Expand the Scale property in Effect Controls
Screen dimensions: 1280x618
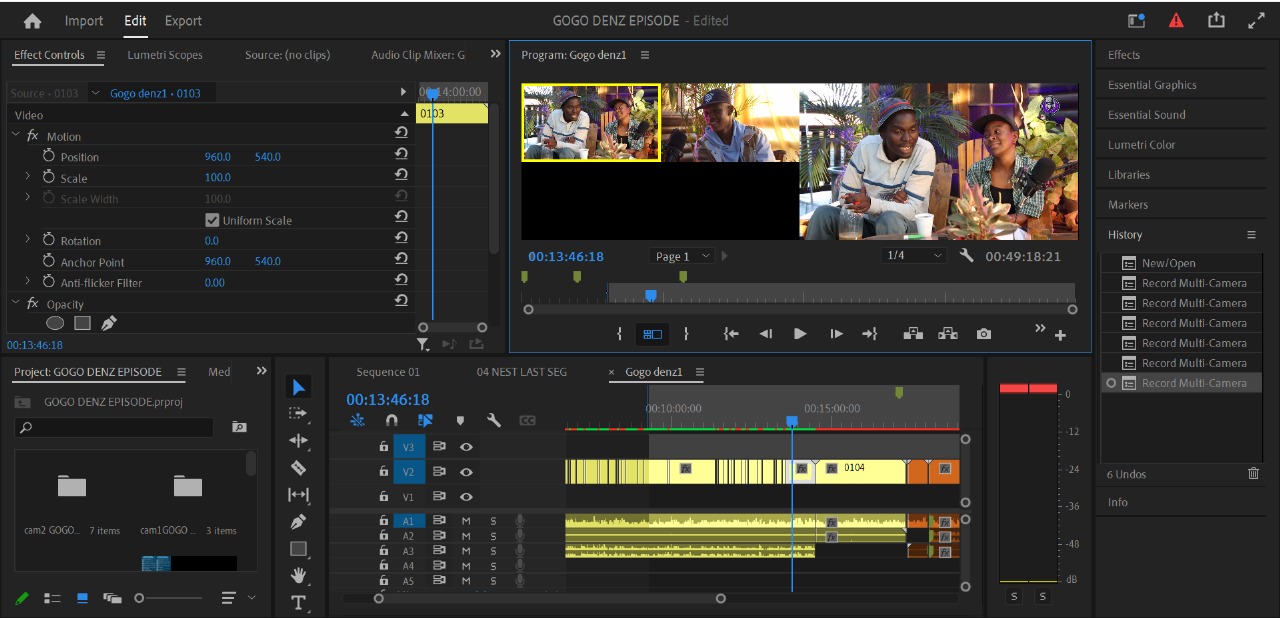[x=27, y=177]
